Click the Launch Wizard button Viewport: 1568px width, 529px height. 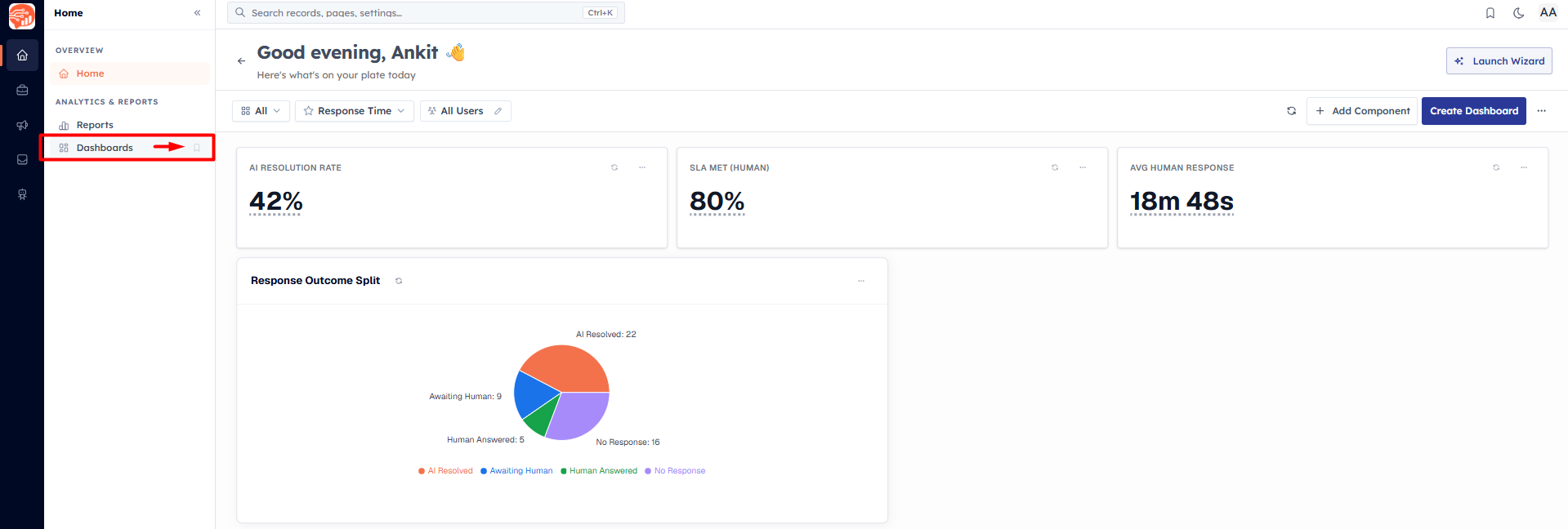click(x=1499, y=61)
